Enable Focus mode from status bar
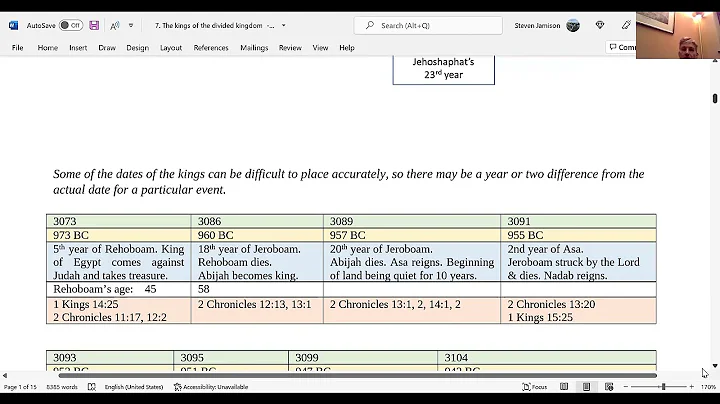Viewport: 720px width, 404px height. (x=535, y=387)
